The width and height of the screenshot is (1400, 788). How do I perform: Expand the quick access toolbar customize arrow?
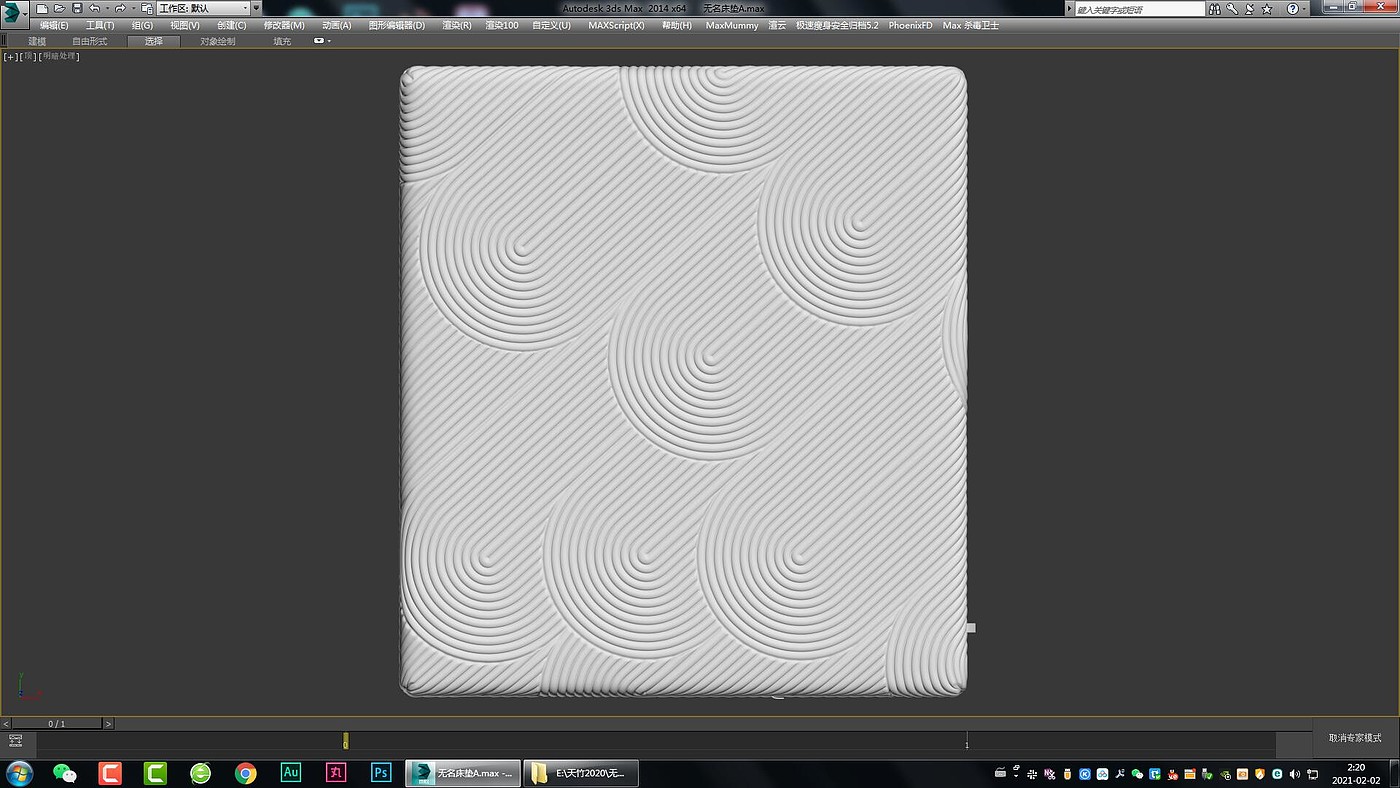256,8
